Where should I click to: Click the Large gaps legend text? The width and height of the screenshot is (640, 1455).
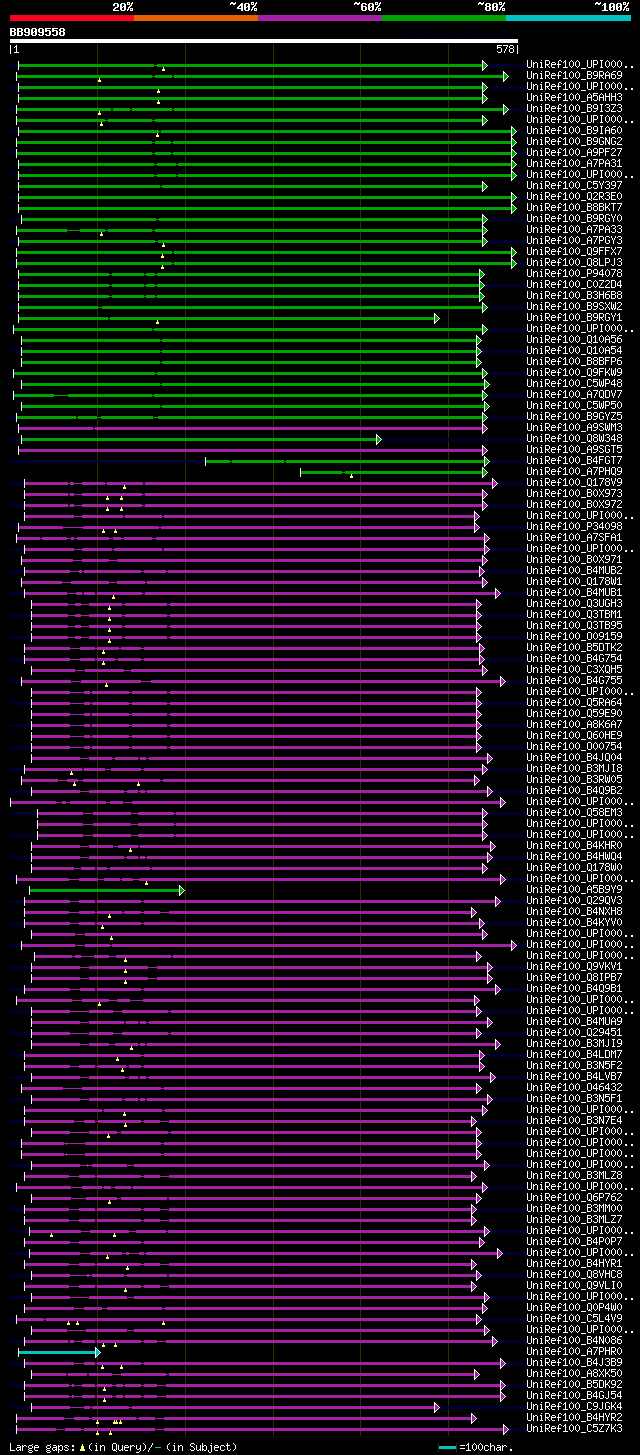tap(123, 1447)
